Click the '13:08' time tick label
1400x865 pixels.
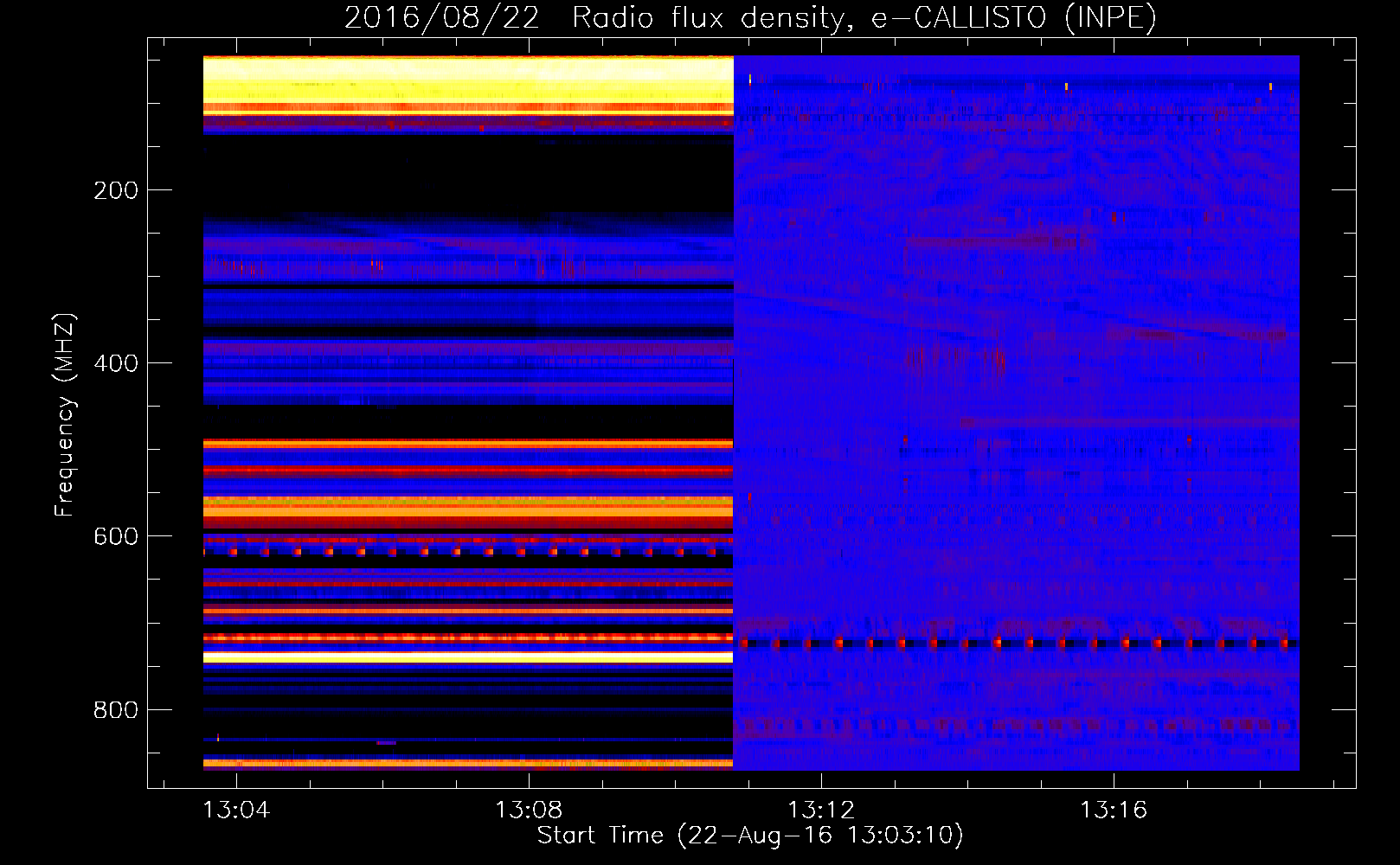click(529, 810)
